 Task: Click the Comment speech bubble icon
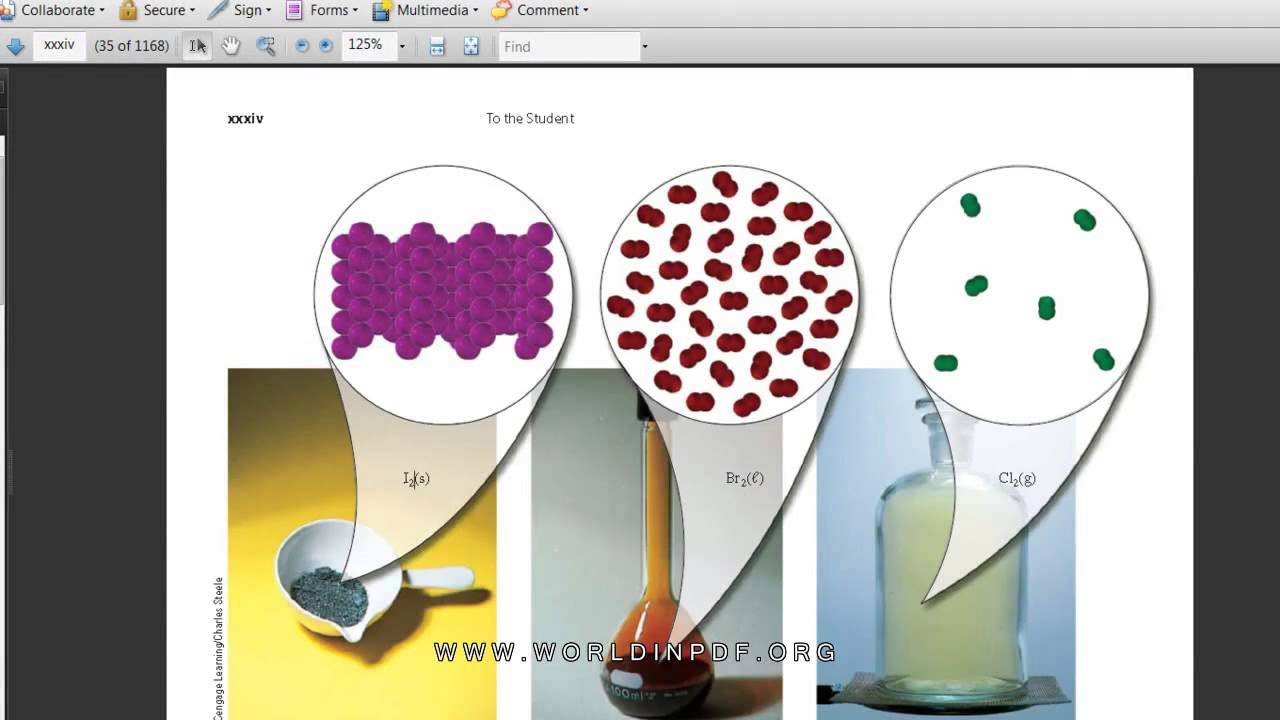tap(501, 10)
